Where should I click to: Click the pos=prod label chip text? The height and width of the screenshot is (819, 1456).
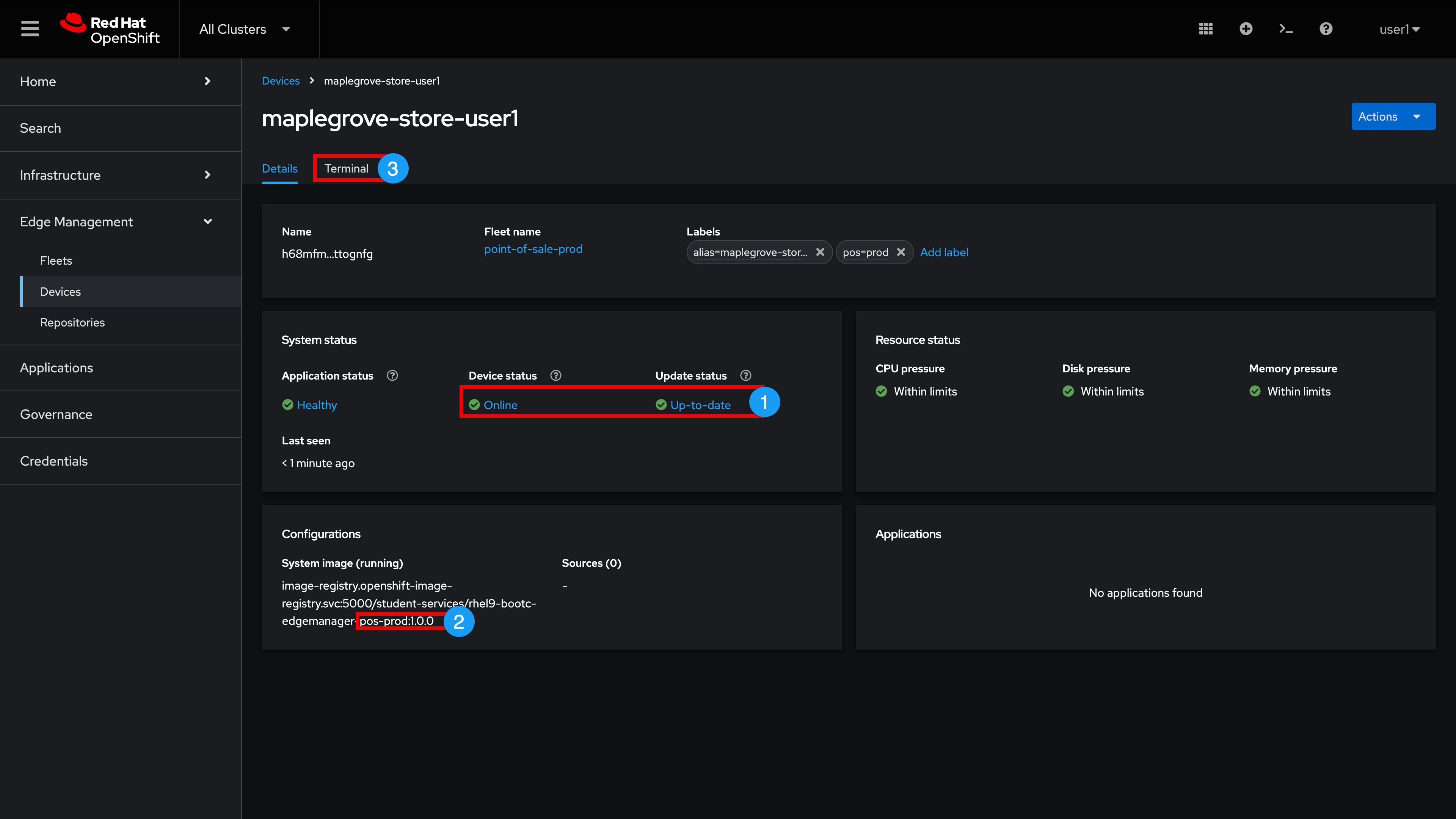(x=865, y=252)
